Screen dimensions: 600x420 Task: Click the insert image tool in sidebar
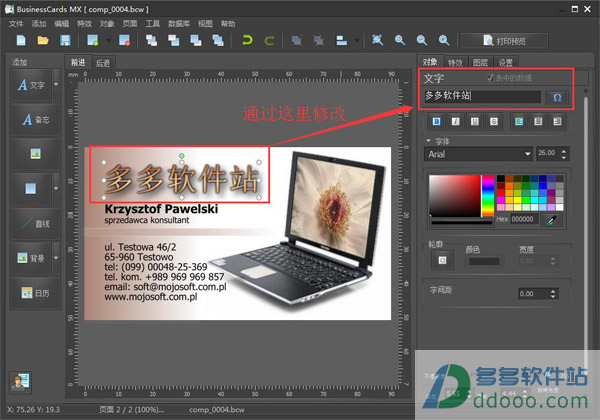(35, 154)
